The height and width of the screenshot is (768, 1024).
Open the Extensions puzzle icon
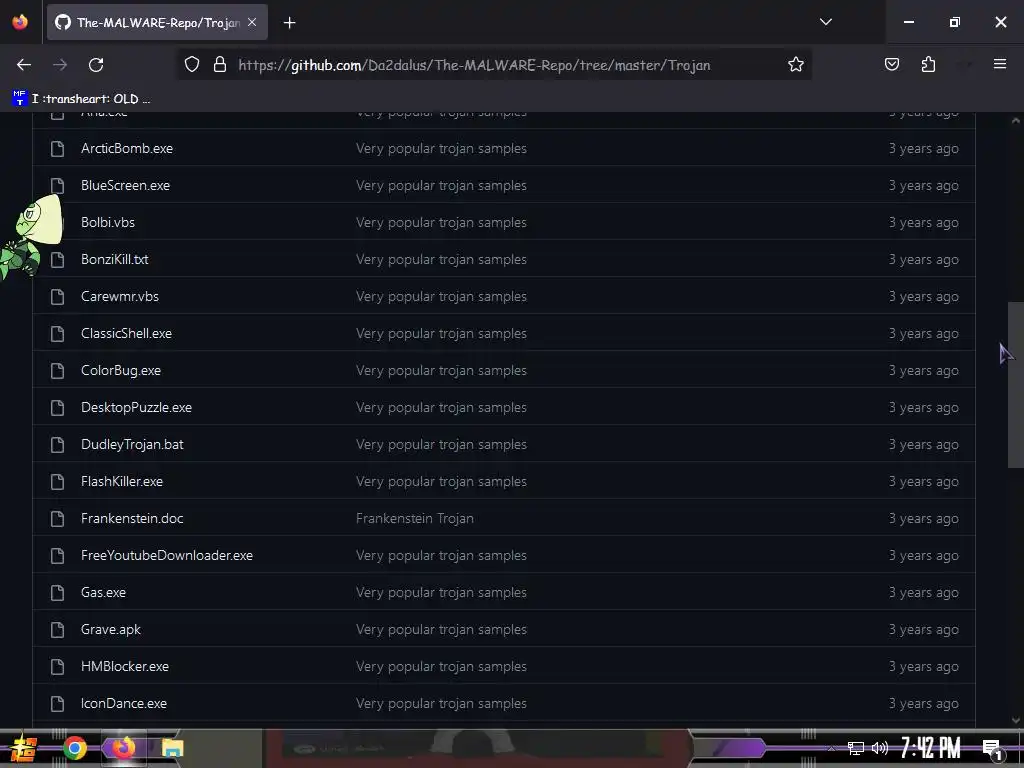[x=928, y=65]
